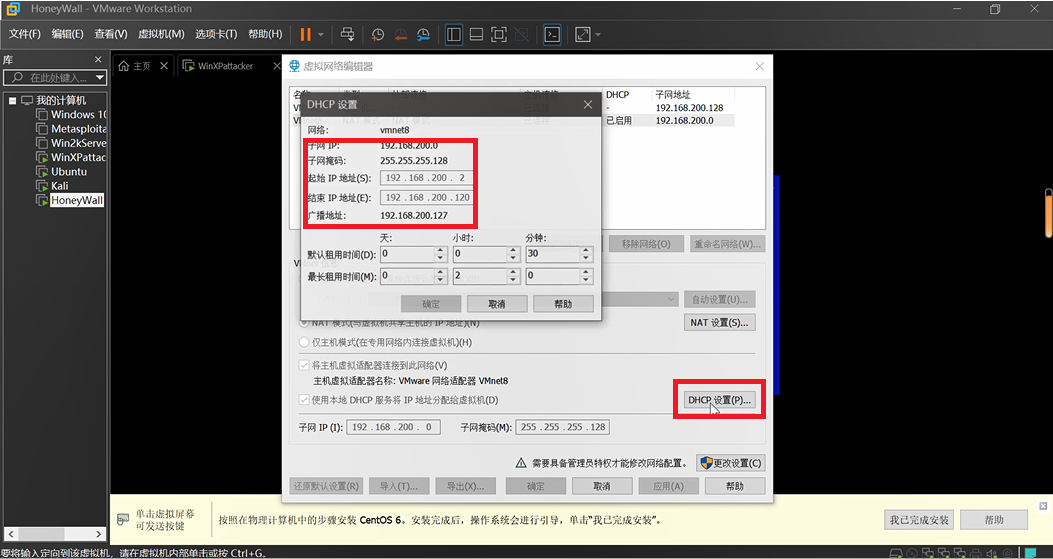Toggle the library sidebar view icon

[x=454, y=34]
